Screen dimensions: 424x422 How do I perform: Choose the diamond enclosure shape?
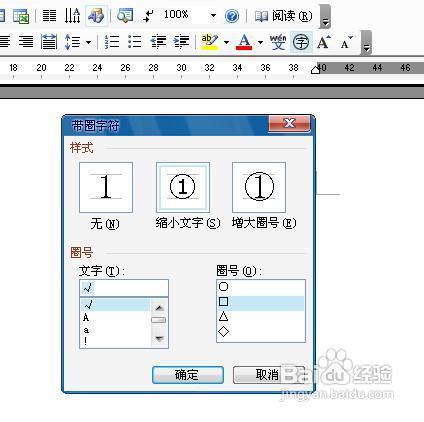pos(261,331)
